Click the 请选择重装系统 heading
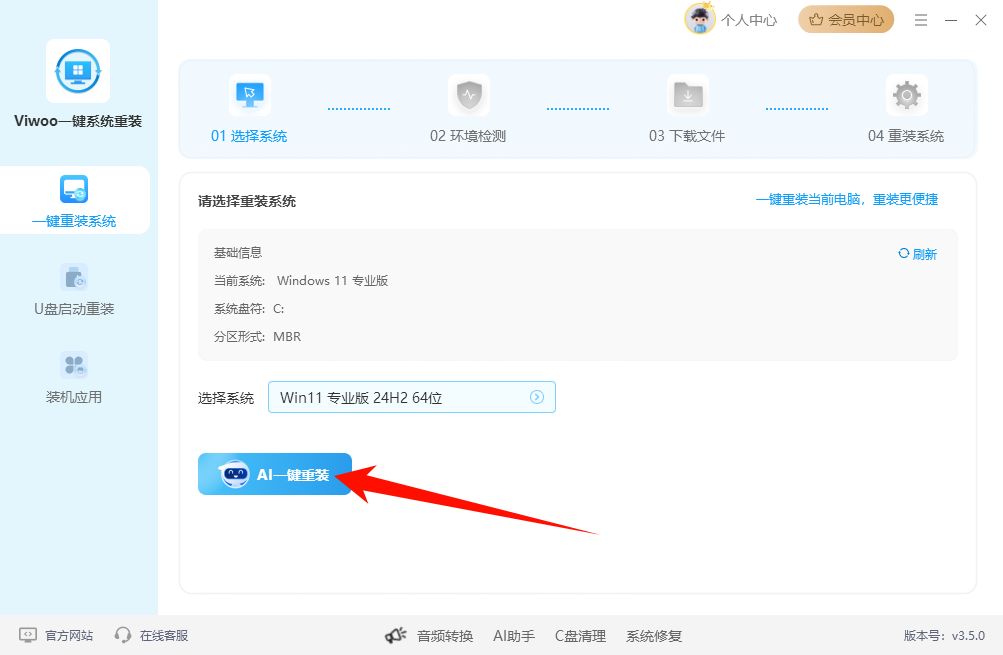This screenshot has height=655, width=1003. (247, 201)
